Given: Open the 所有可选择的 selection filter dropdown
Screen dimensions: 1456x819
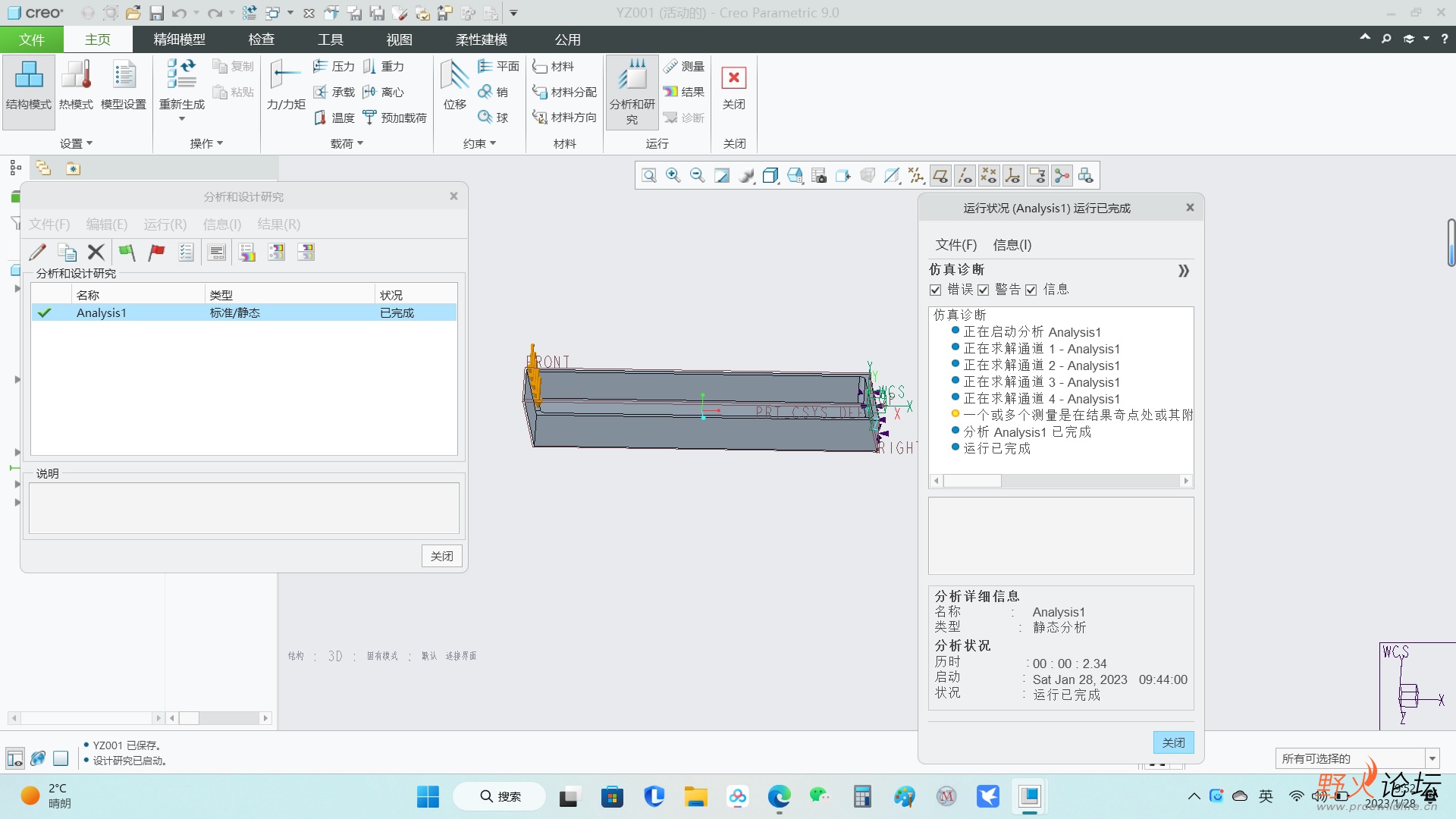Looking at the screenshot, I should (1432, 758).
